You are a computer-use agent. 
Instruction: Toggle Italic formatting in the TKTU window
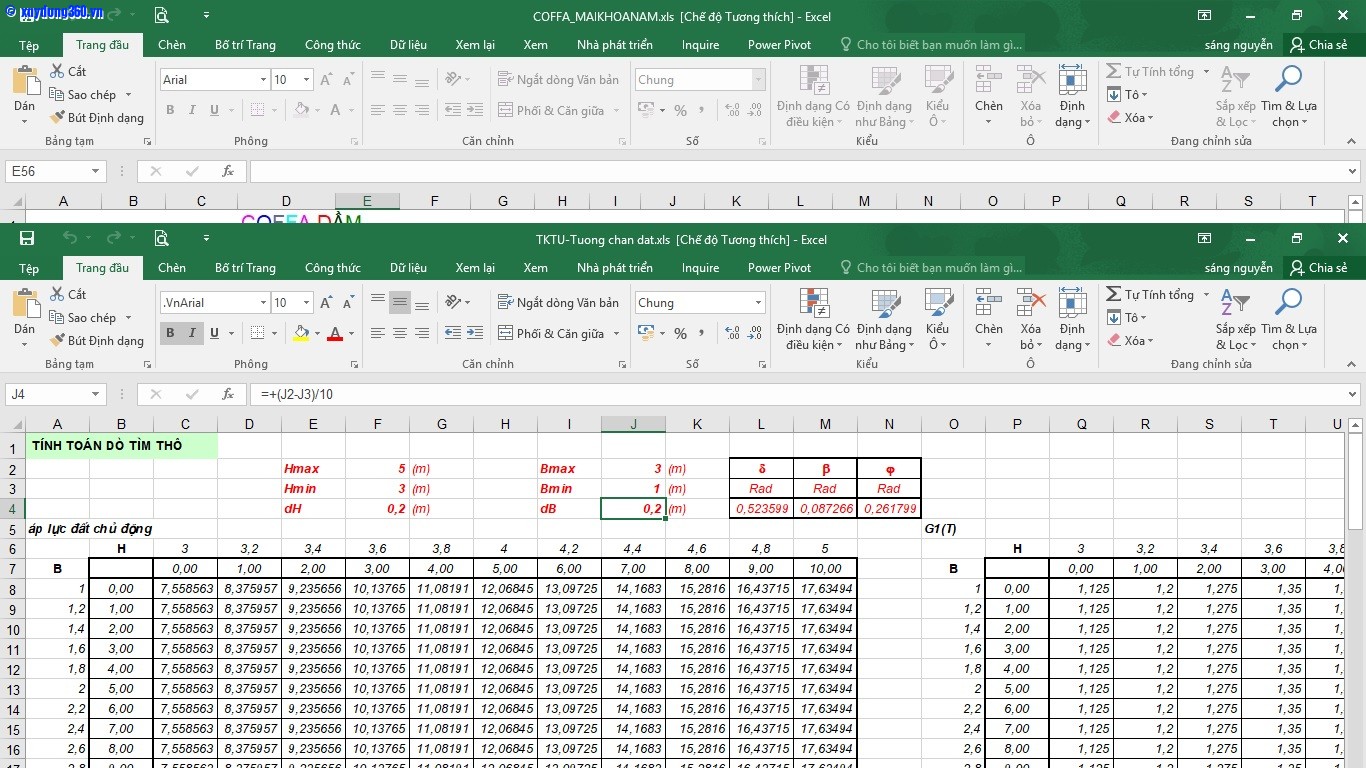click(x=192, y=333)
